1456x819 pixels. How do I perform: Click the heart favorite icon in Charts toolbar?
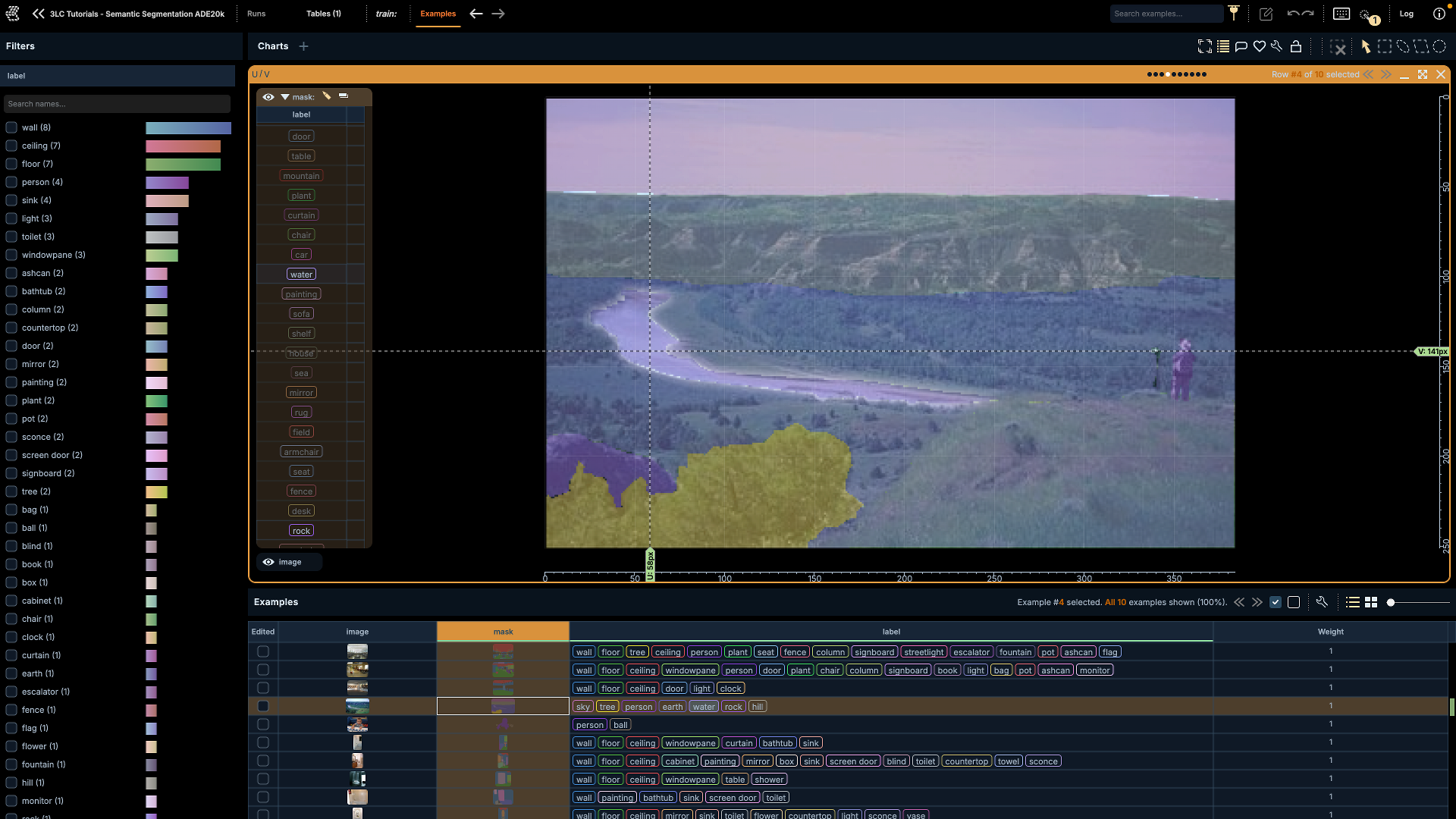[x=1260, y=46]
